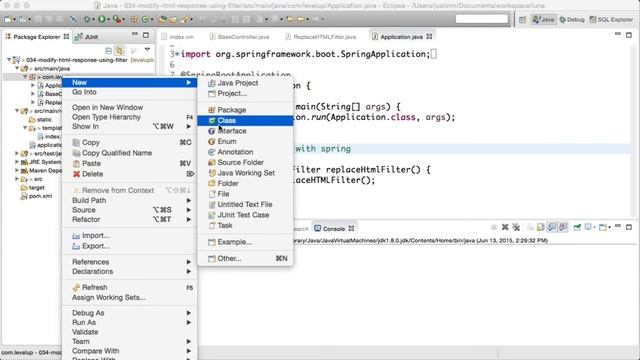
Task: Select Folder in the New submenu
Action: click(x=245, y=183)
